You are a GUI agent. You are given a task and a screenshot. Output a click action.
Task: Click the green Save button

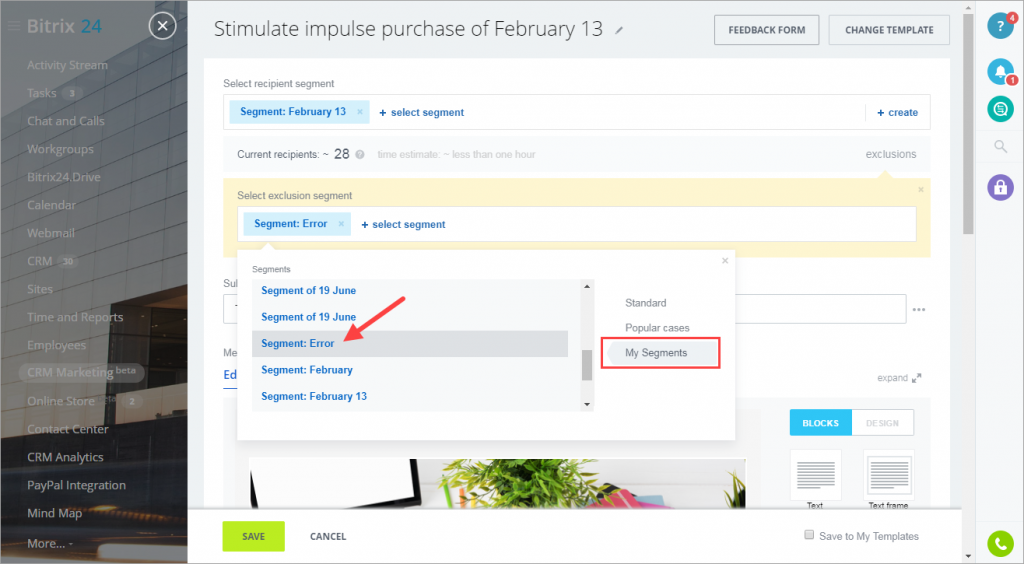253,536
